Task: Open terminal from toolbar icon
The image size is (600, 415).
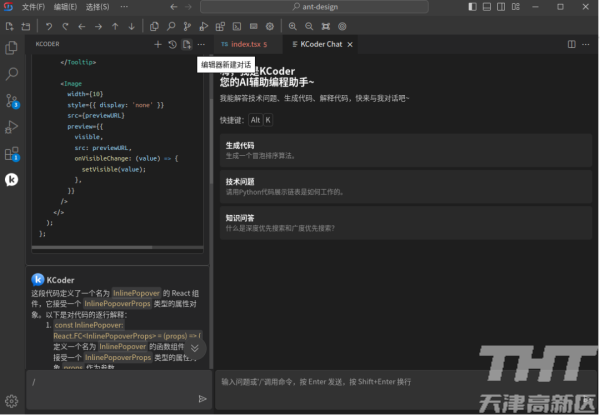Action: pyautogui.click(x=237, y=26)
